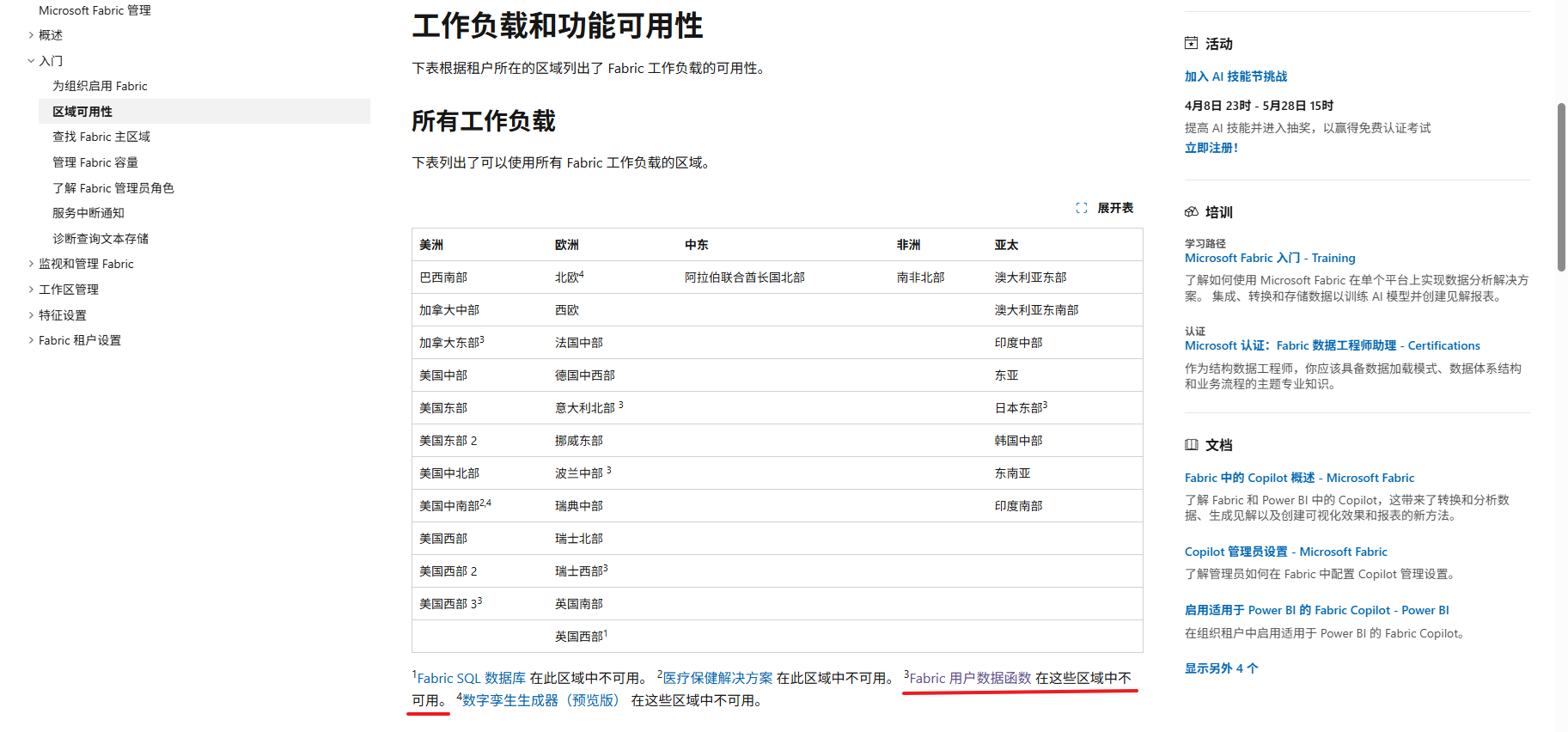Click the 所有工作负载 heading

(x=484, y=121)
